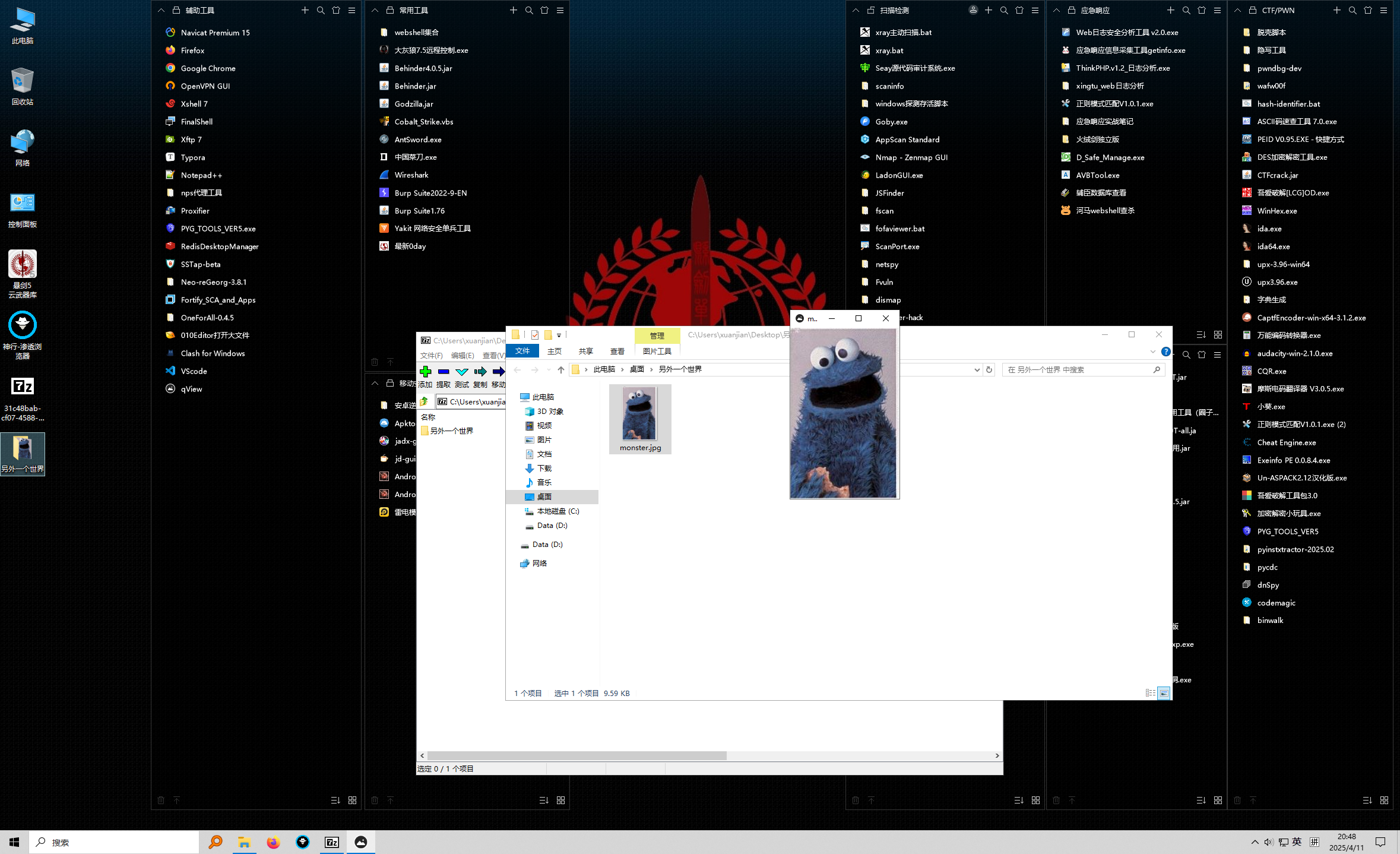Open the 查看 ribbon tab in Explorer
Image resolution: width=1400 pixels, height=854 pixels.
617,352
